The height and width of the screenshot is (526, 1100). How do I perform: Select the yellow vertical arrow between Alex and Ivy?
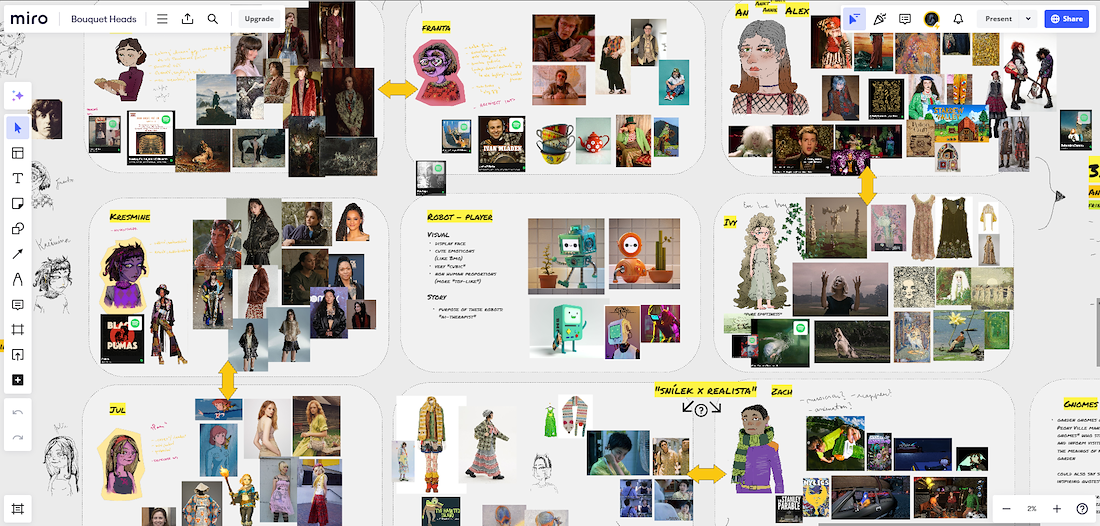[868, 185]
